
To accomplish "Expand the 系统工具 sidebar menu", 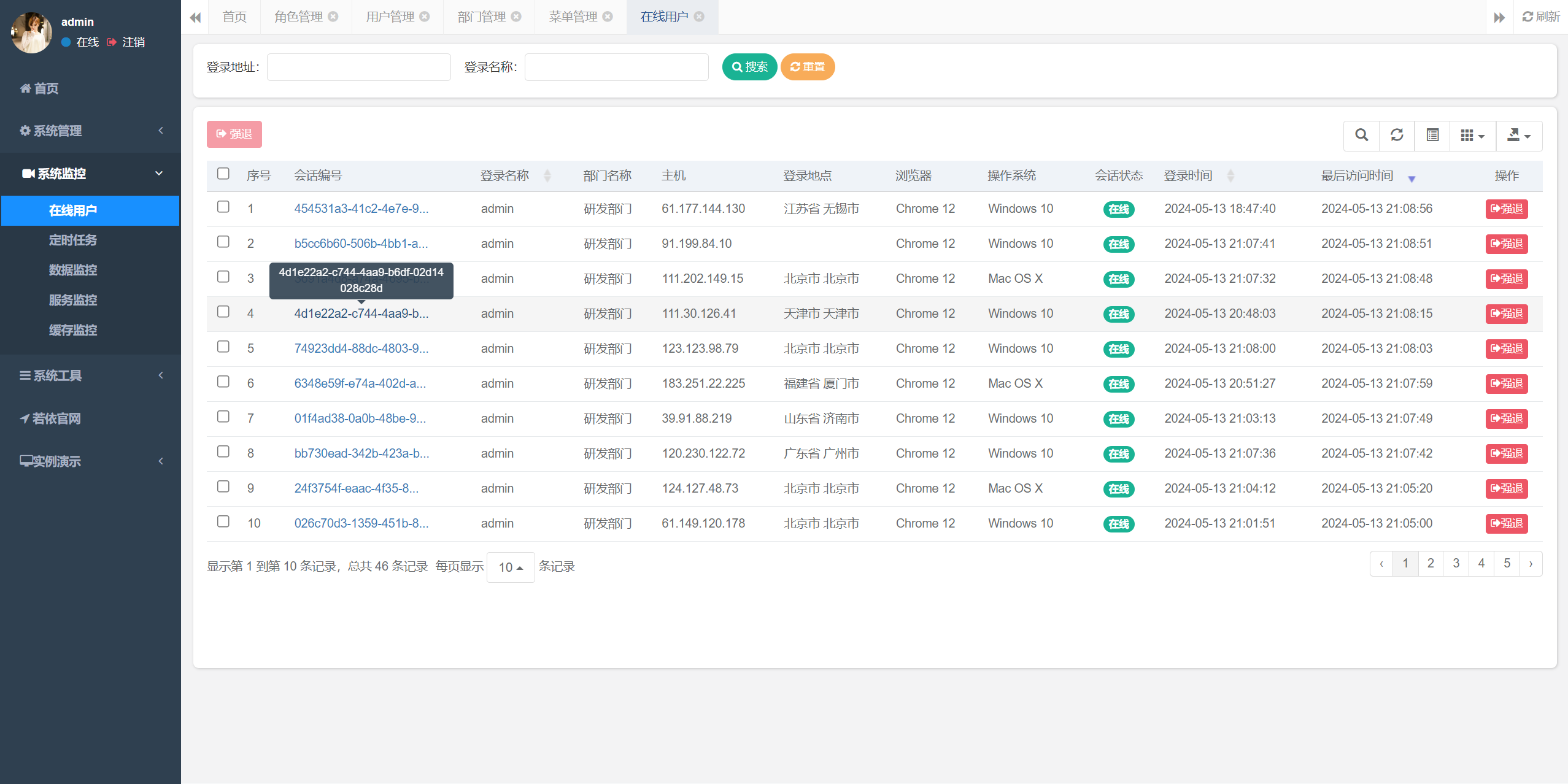I will coord(90,375).
